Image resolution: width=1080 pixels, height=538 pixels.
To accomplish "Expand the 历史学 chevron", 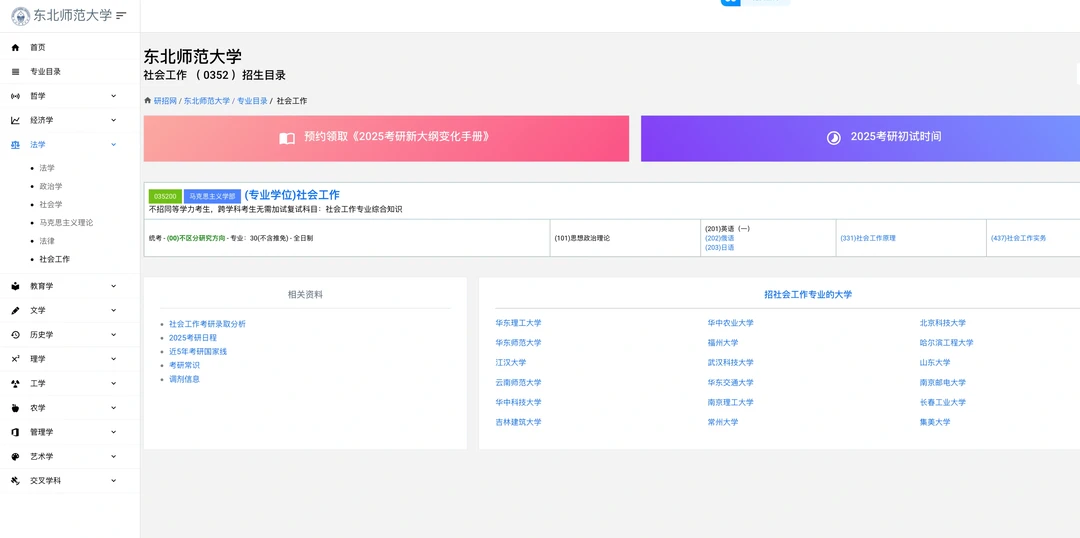I will [114, 335].
